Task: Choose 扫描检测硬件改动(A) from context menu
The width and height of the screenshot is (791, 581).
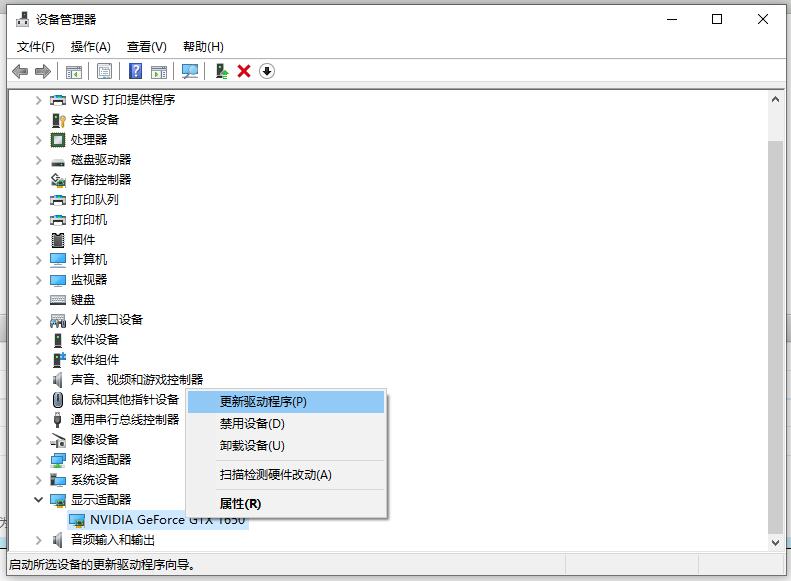Action: [x=286, y=475]
